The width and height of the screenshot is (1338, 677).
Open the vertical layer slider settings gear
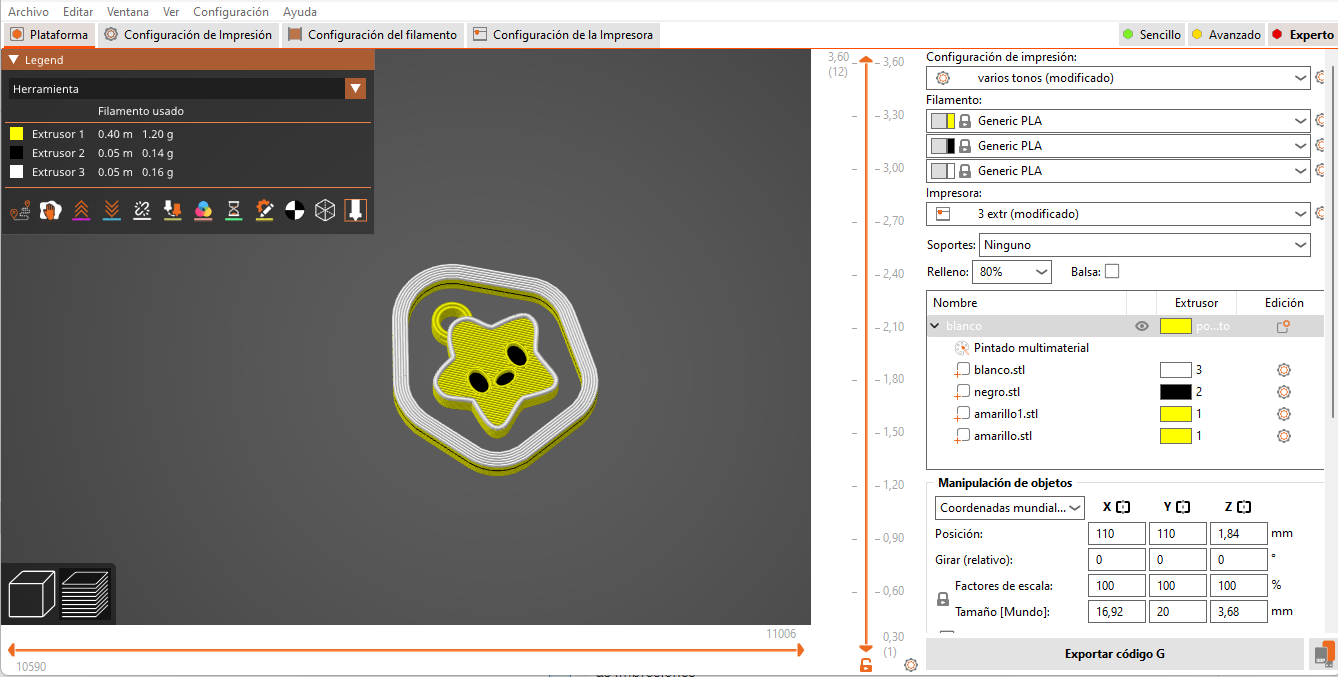coord(911,665)
